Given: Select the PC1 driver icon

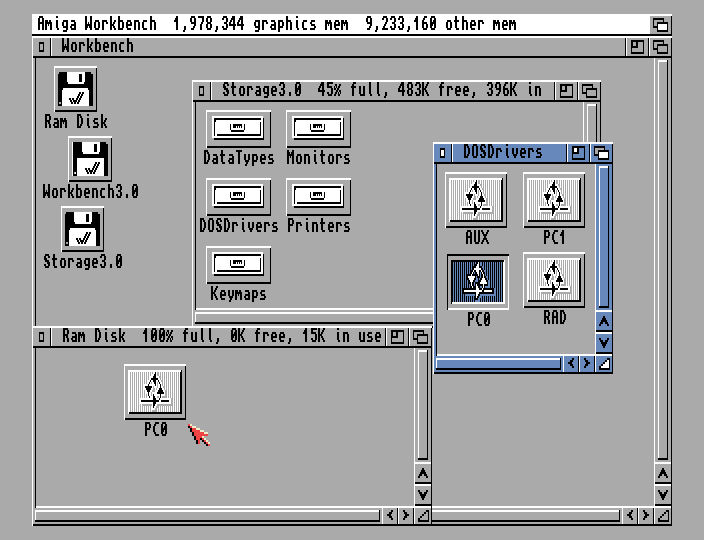Looking at the screenshot, I should [554, 200].
